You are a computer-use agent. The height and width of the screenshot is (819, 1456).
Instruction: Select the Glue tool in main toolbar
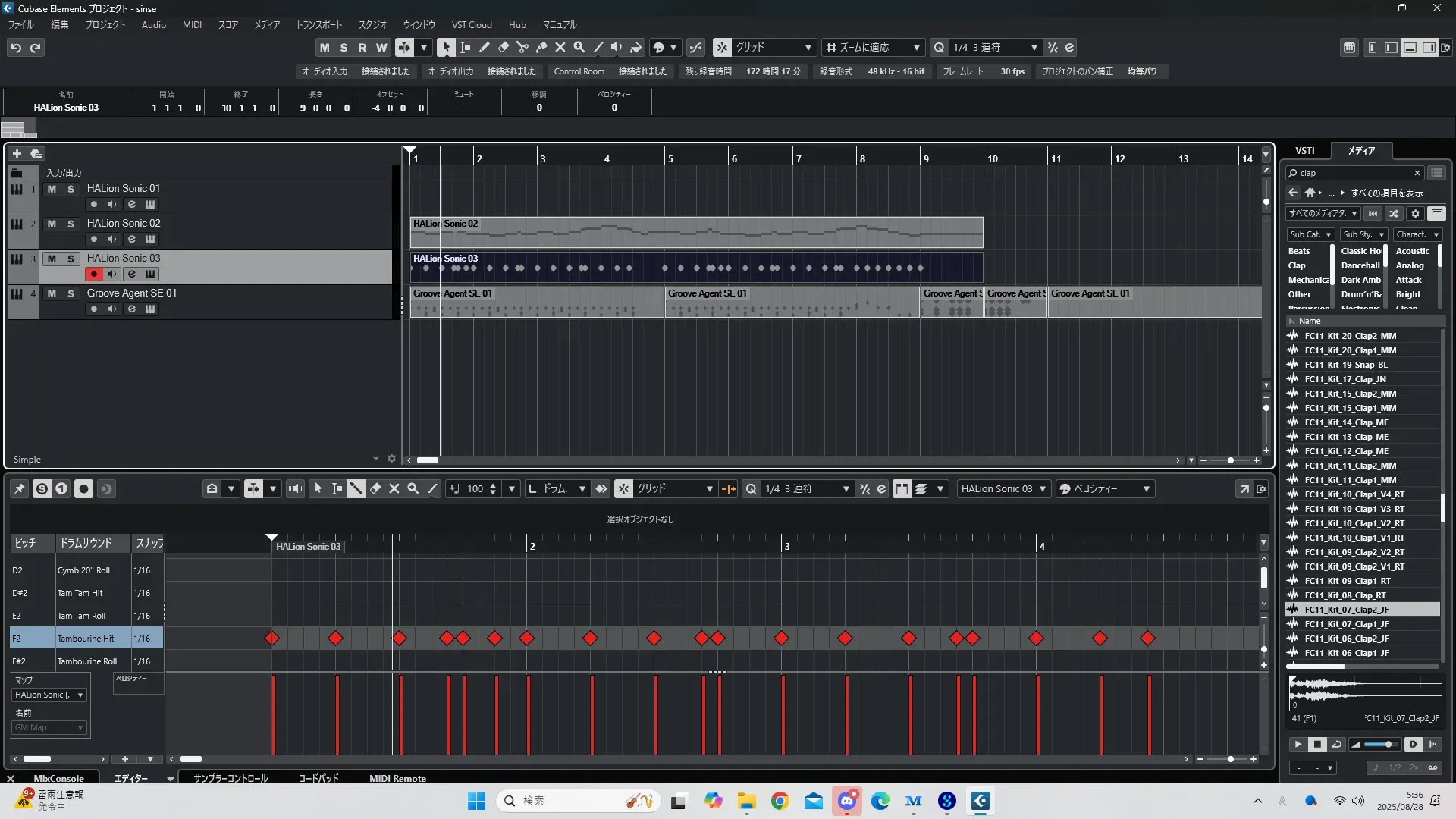click(541, 47)
